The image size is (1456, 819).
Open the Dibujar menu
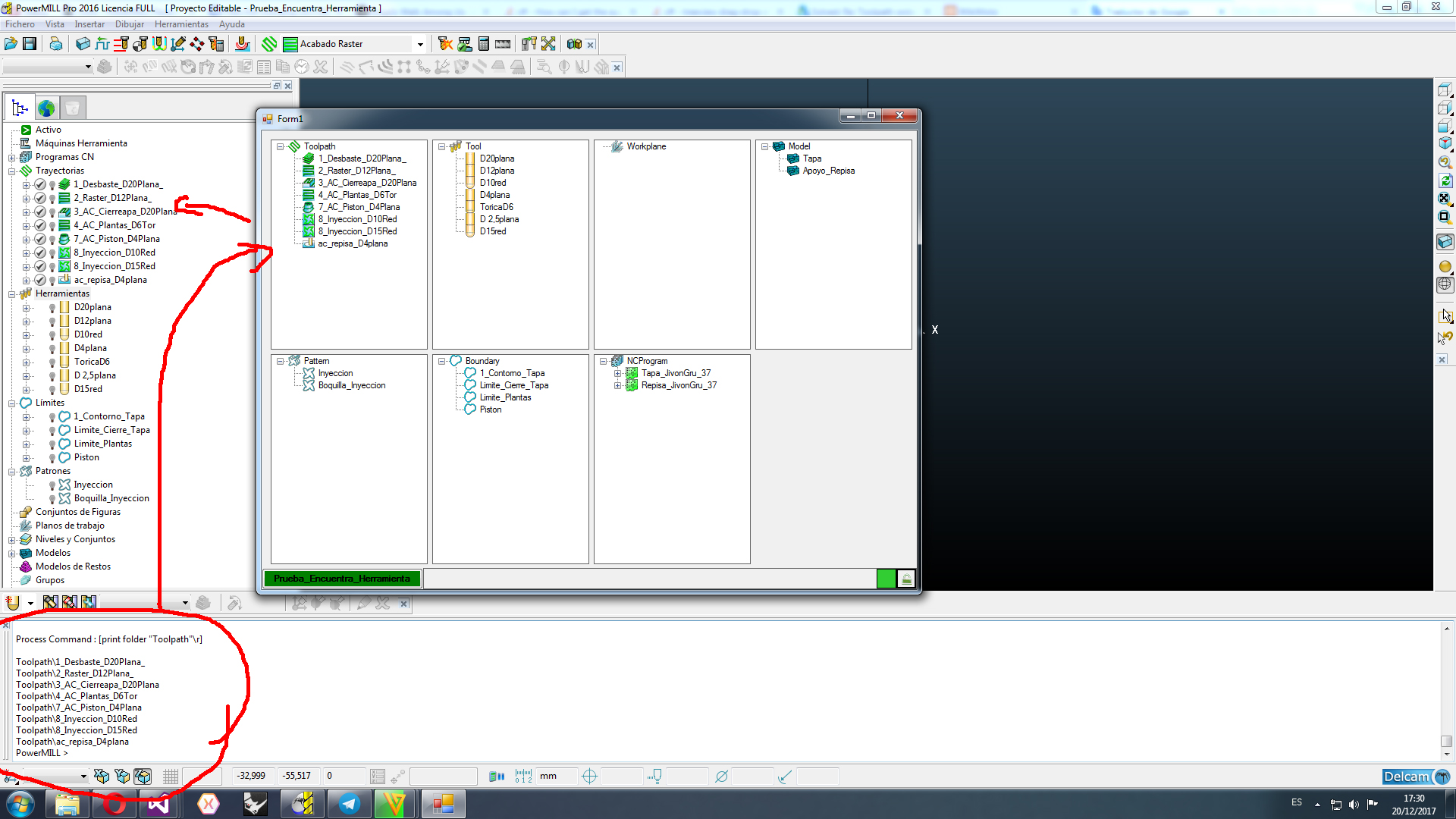pyautogui.click(x=130, y=24)
